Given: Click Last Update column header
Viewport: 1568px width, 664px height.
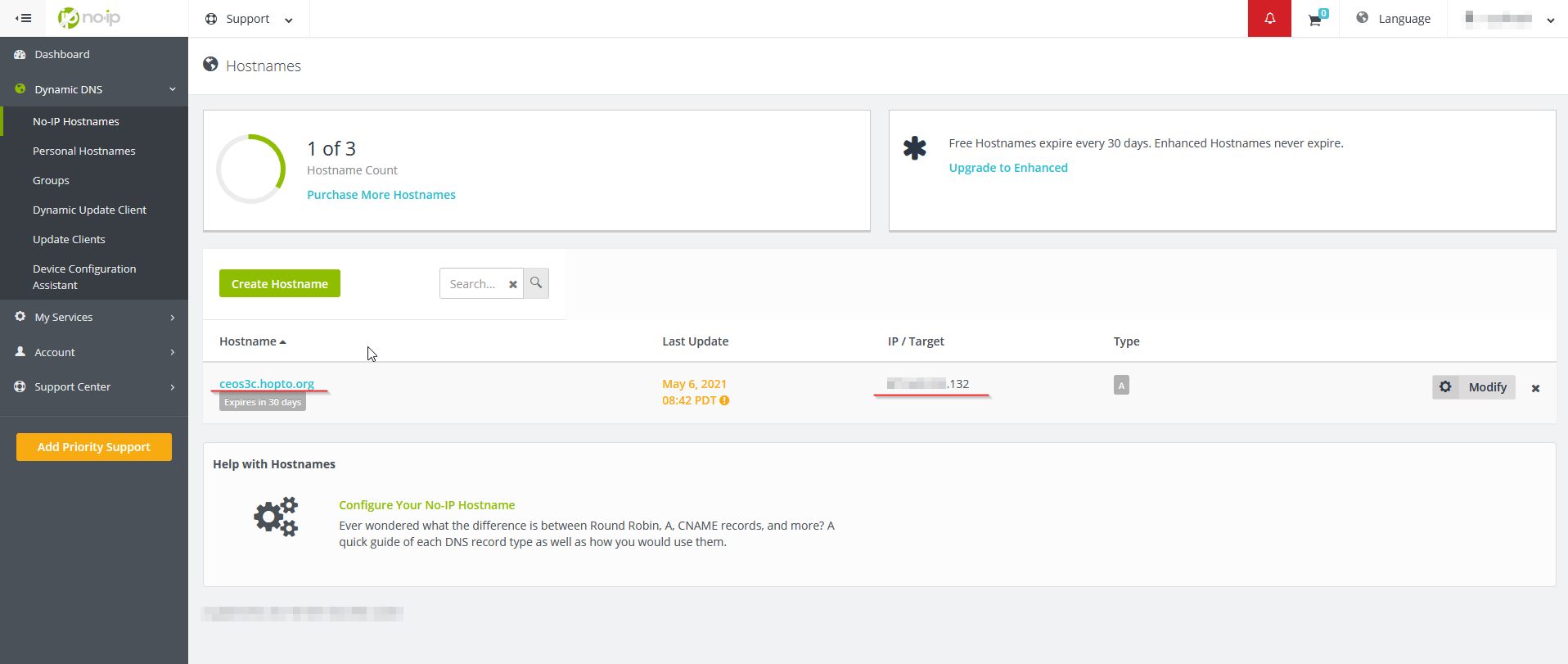Looking at the screenshot, I should 695,341.
